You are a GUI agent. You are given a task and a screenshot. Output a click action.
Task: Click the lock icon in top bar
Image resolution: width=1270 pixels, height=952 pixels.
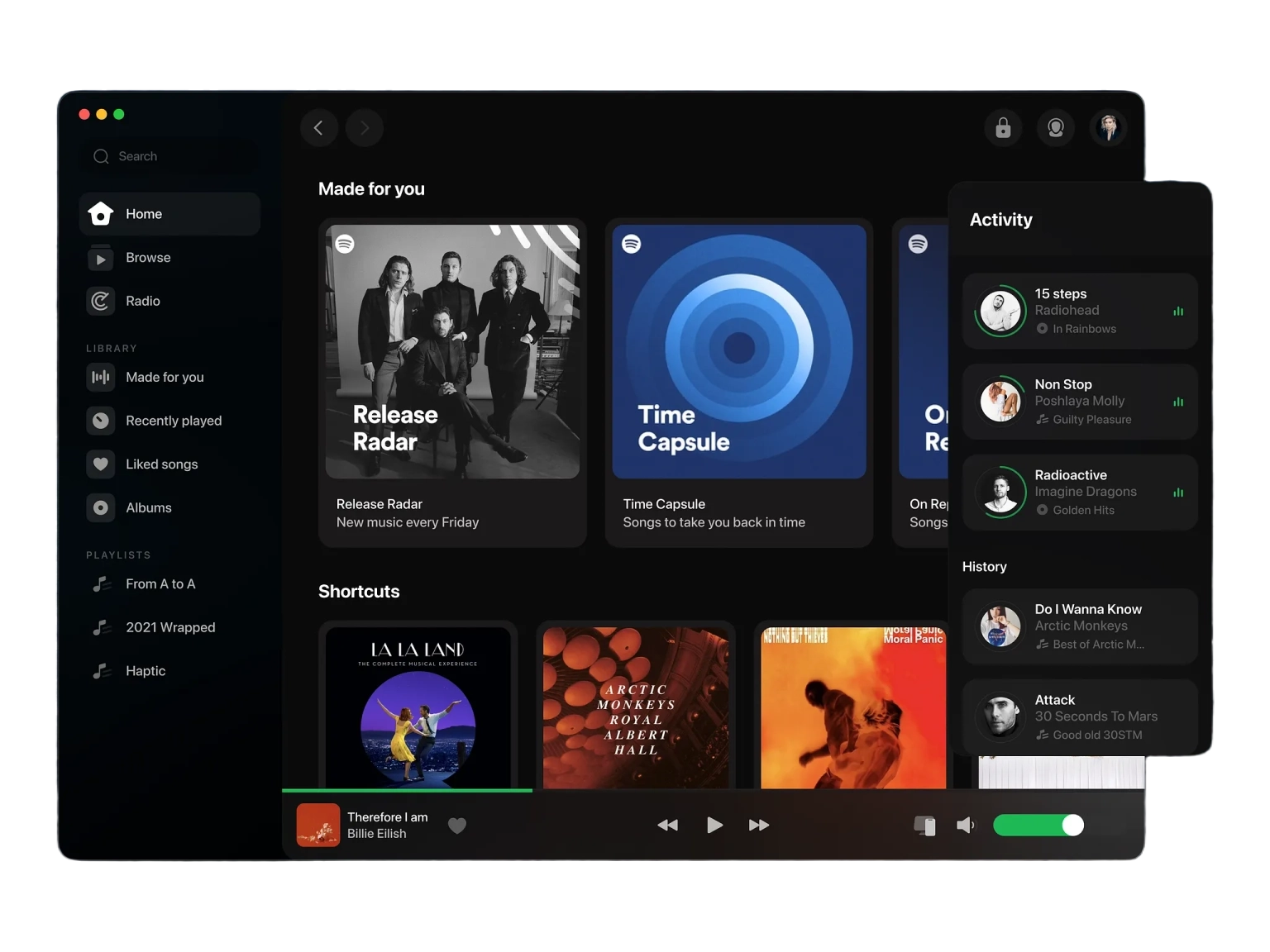(x=1003, y=128)
